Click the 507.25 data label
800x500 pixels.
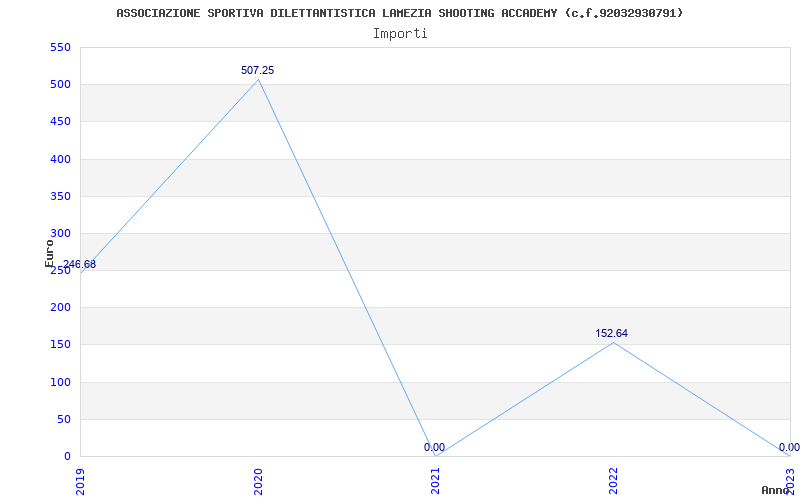coord(258,70)
